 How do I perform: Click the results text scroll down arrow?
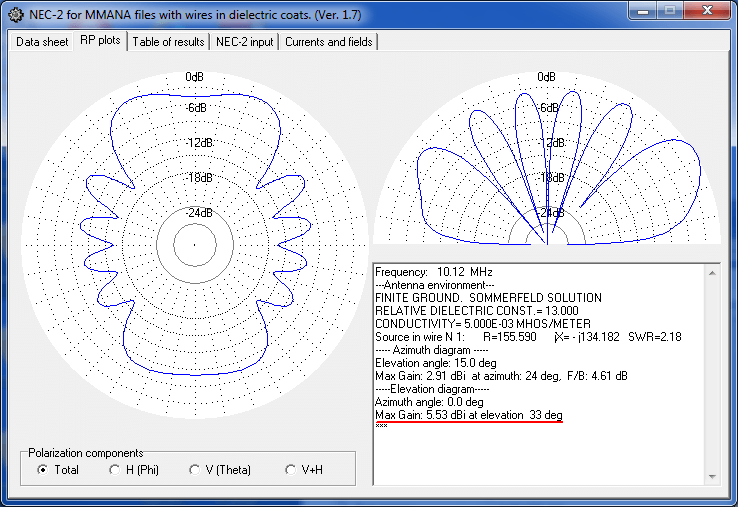point(712,477)
